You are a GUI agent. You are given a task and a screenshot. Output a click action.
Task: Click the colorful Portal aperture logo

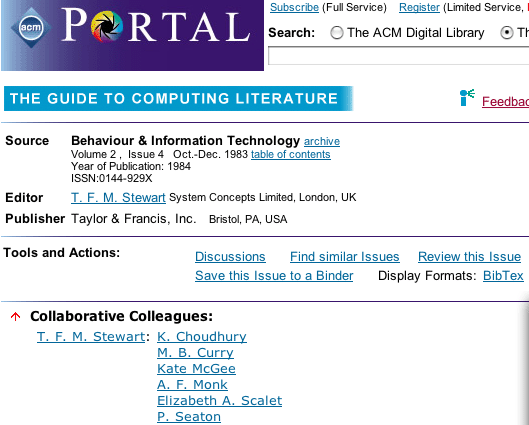[107, 26]
